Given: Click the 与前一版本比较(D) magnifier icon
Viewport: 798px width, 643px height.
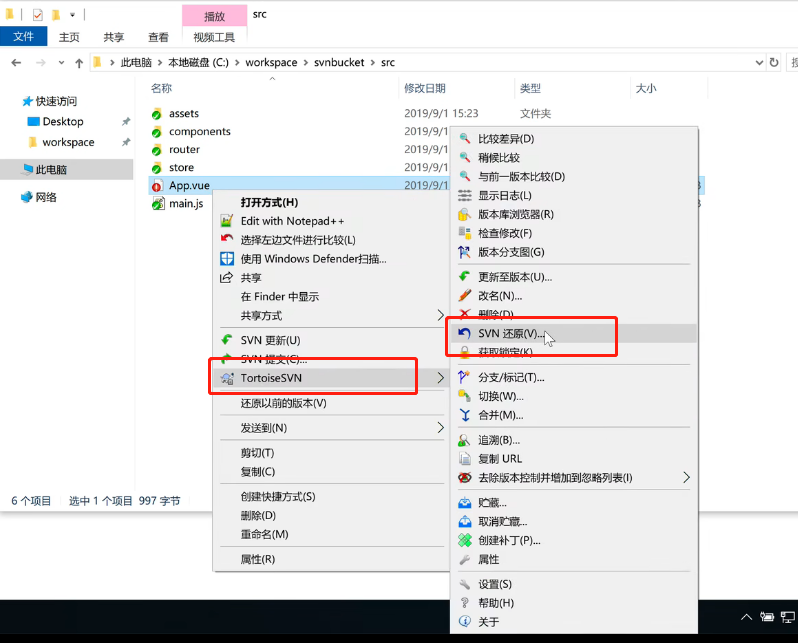Looking at the screenshot, I should 464,176.
